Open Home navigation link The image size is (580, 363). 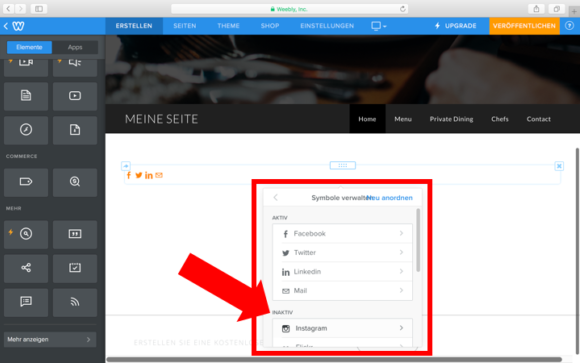pos(367,119)
